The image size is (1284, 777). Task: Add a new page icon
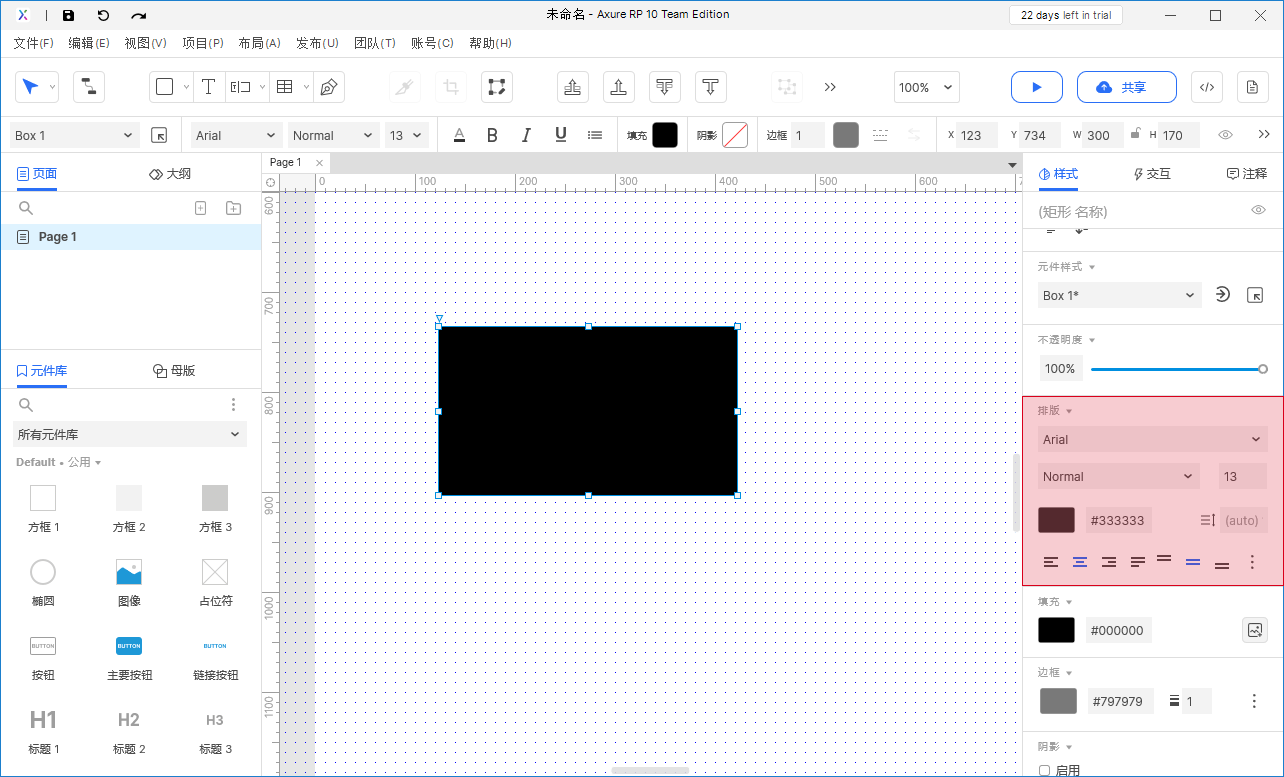pos(200,208)
